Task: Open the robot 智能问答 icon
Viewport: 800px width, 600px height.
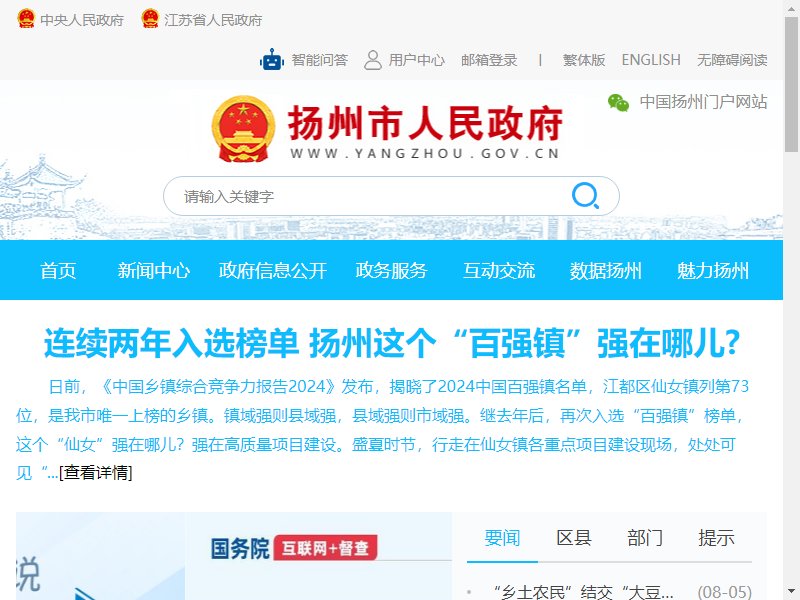Action: point(272,60)
